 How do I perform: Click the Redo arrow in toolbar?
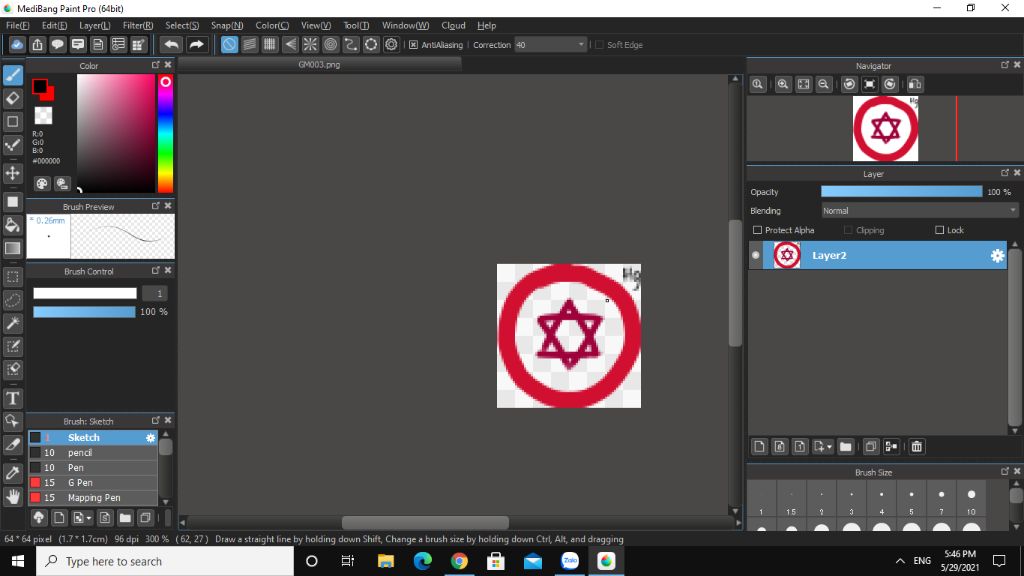coord(196,44)
